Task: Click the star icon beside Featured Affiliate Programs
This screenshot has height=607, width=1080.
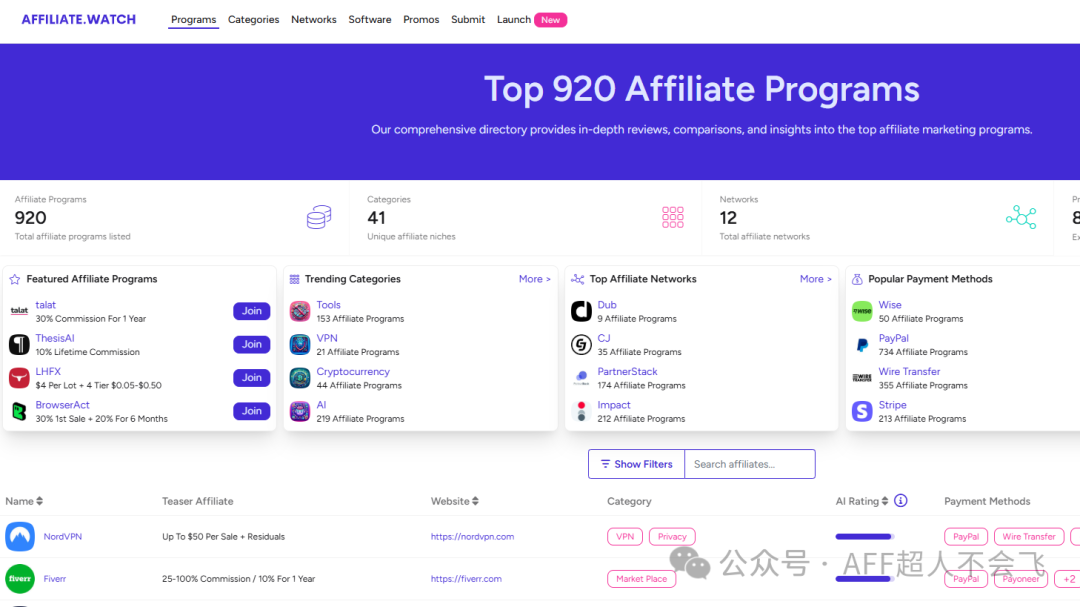Action: [x=15, y=279]
